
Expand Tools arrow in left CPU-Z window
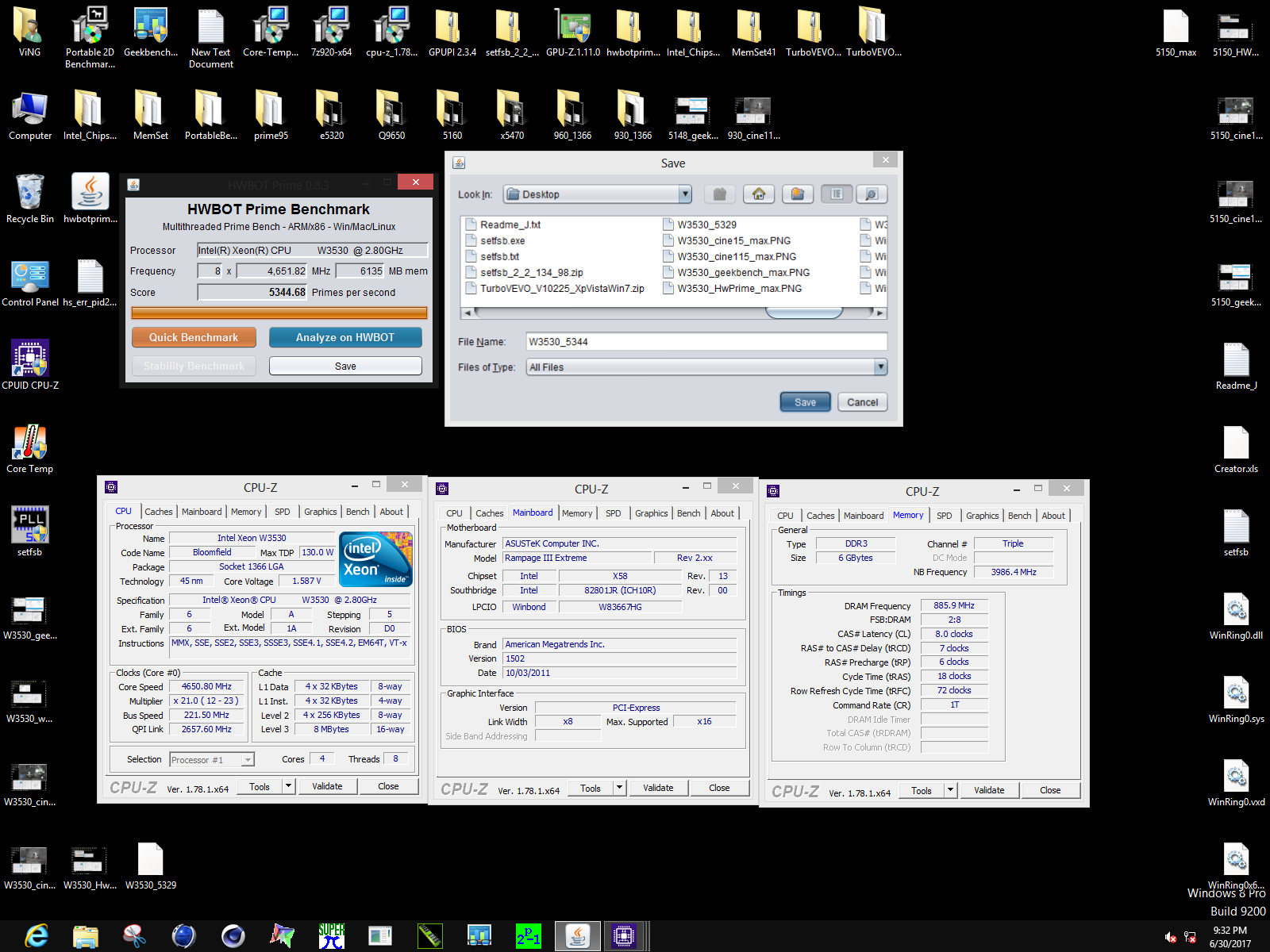[x=289, y=786]
